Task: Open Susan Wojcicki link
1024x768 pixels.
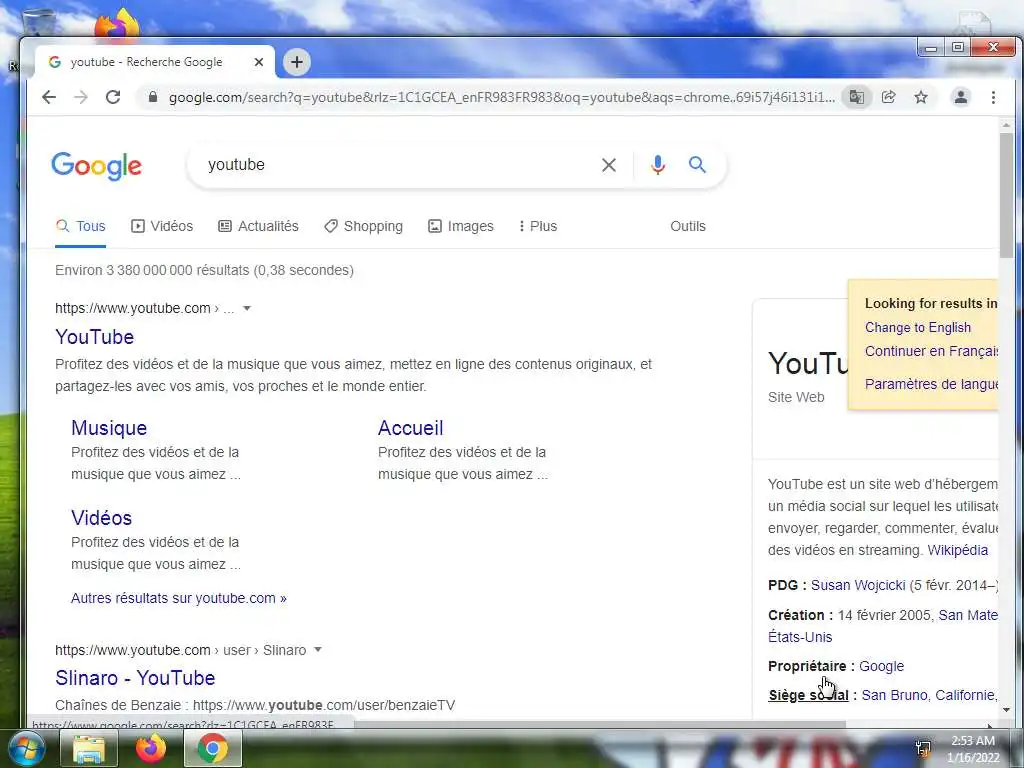Action: click(858, 585)
